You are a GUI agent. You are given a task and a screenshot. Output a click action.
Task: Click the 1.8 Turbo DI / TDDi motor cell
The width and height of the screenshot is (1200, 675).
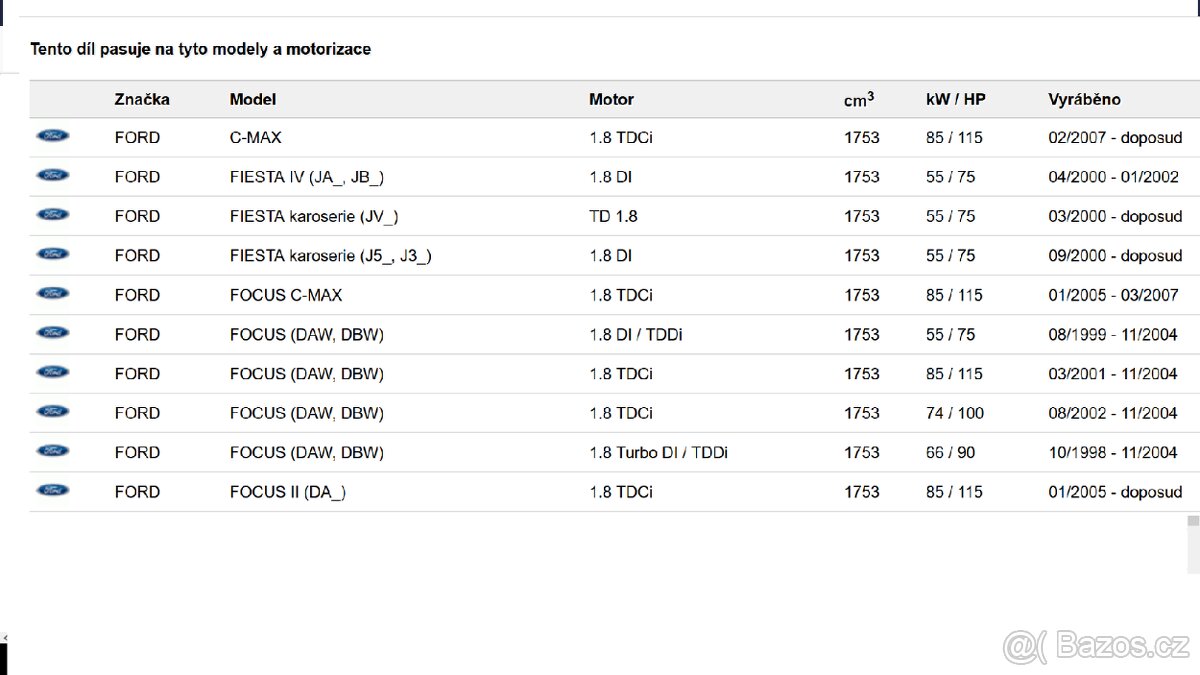click(x=658, y=452)
